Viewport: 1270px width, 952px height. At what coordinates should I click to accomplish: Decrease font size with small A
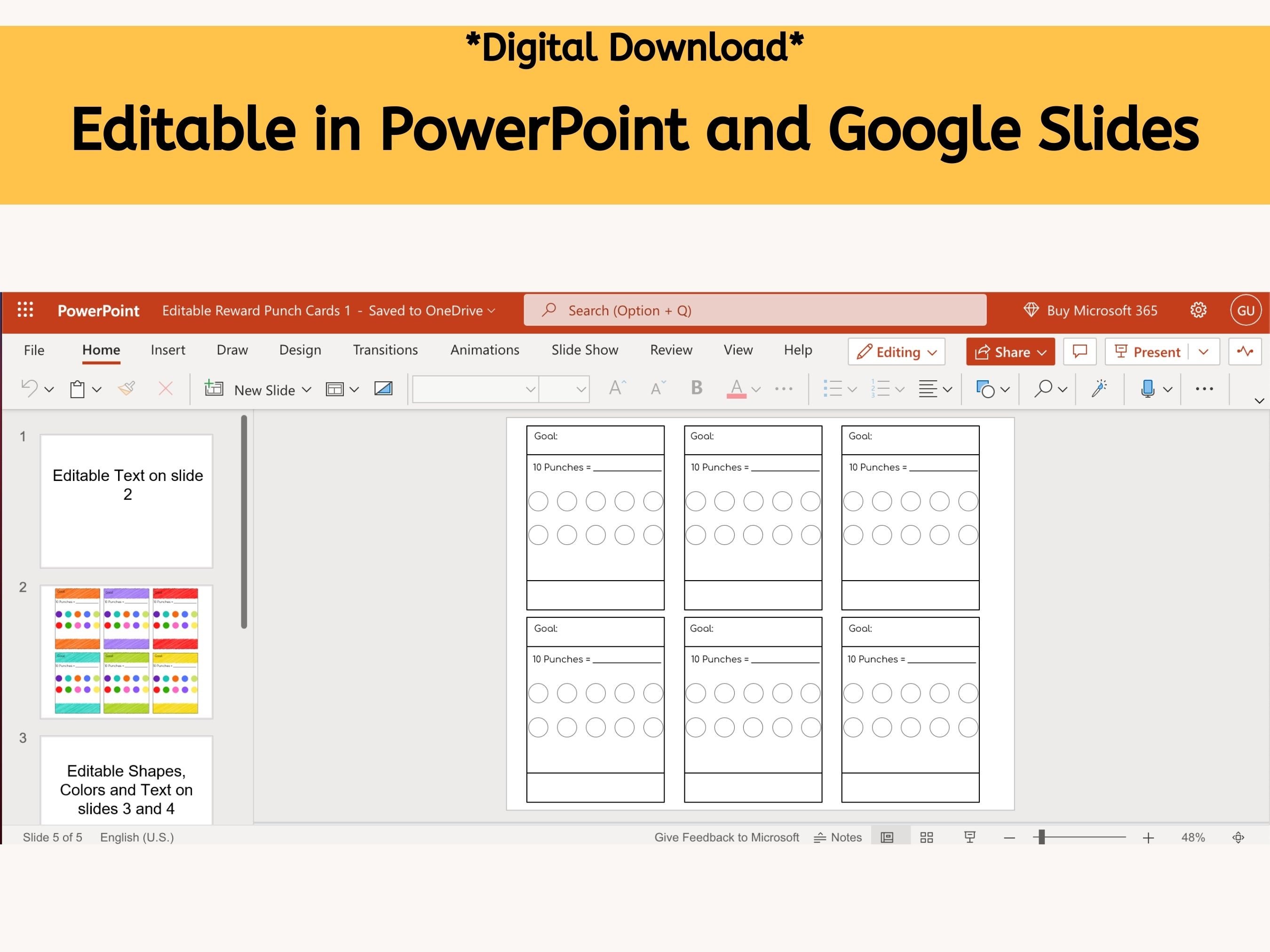coord(658,388)
